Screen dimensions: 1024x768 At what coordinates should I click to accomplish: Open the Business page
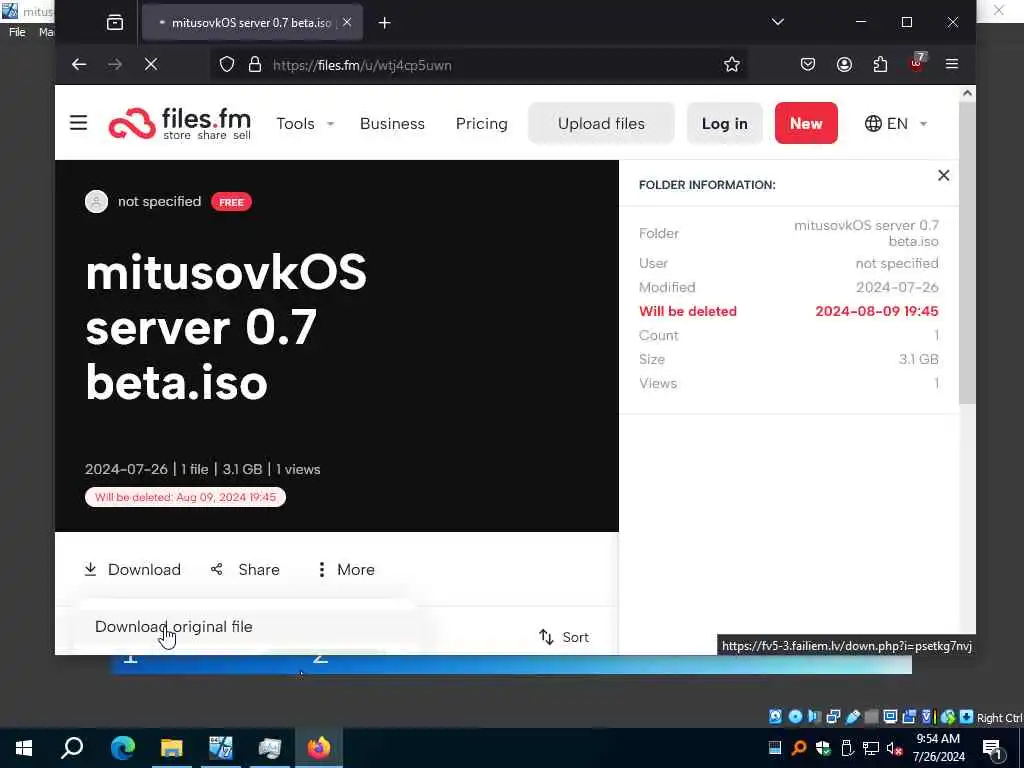click(392, 123)
